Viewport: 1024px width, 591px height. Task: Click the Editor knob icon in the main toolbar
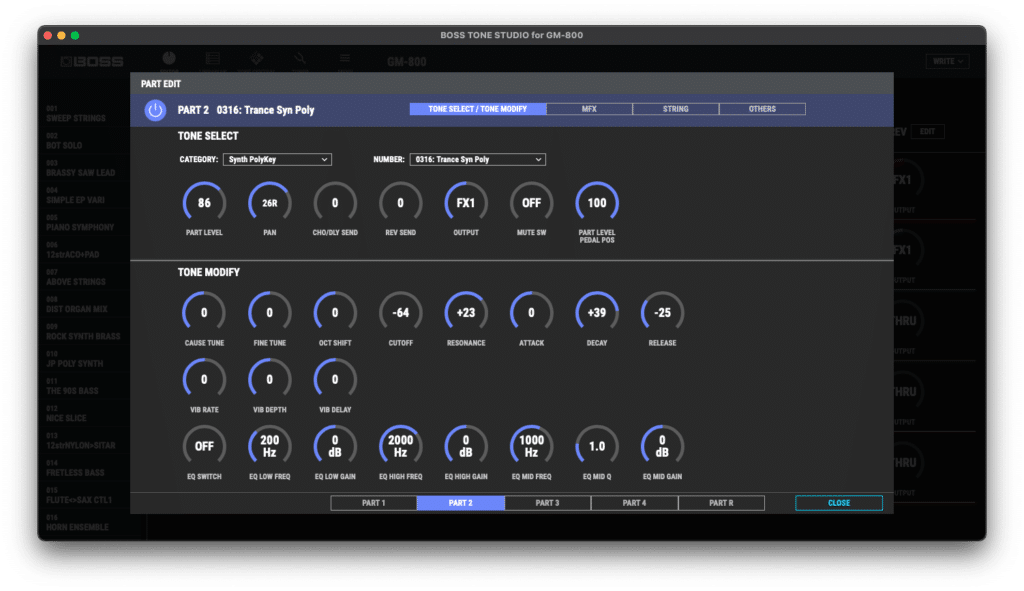coord(169,59)
